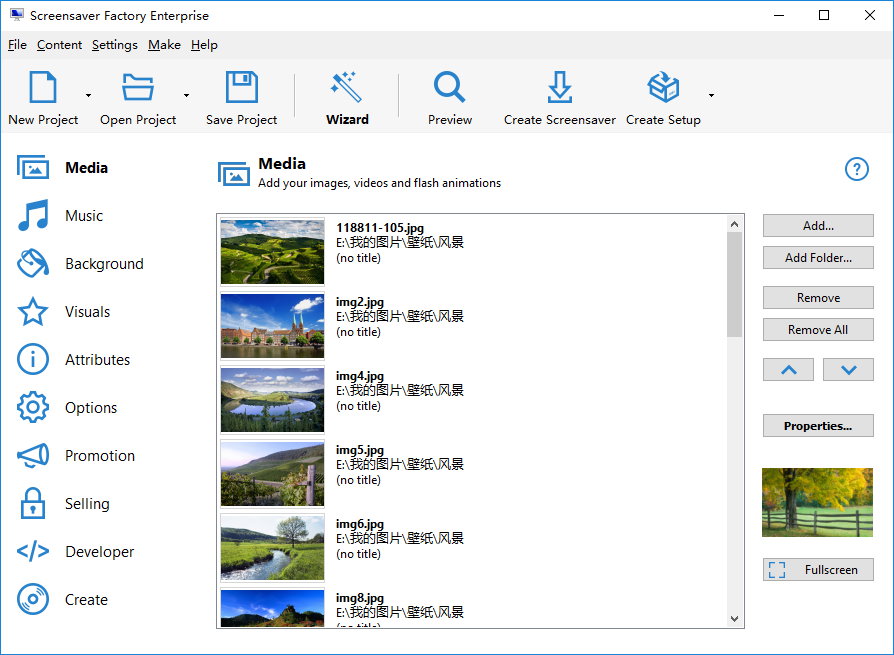894x655 pixels.
Task: Open the File menu
Action: 17,45
